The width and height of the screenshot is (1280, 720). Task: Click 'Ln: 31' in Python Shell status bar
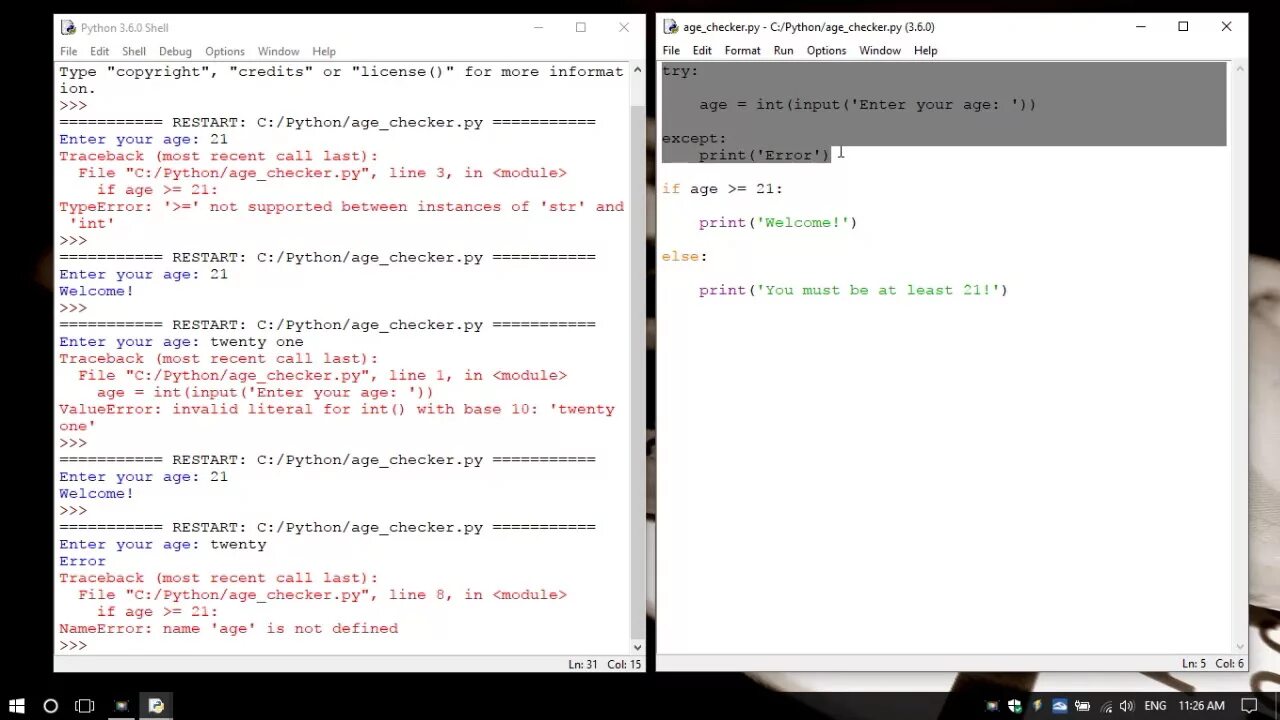point(583,664)
